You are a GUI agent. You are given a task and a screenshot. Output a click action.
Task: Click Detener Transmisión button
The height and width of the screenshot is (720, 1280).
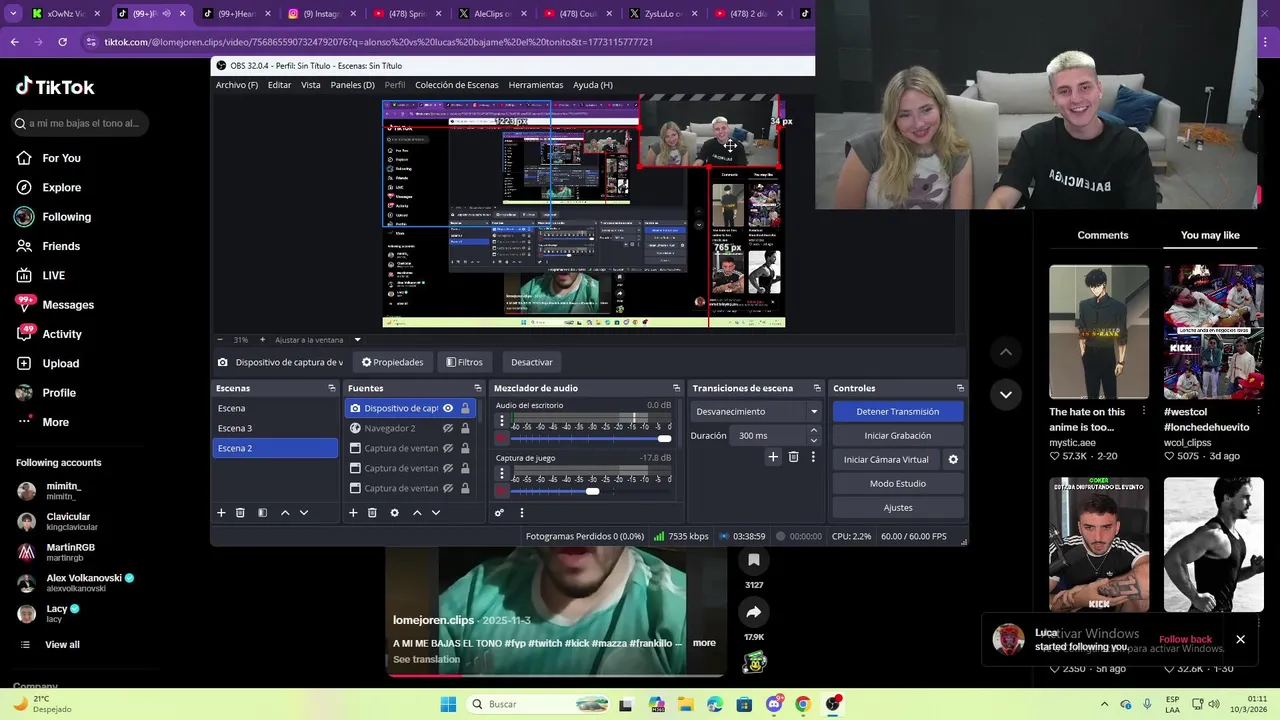point(898,411)
